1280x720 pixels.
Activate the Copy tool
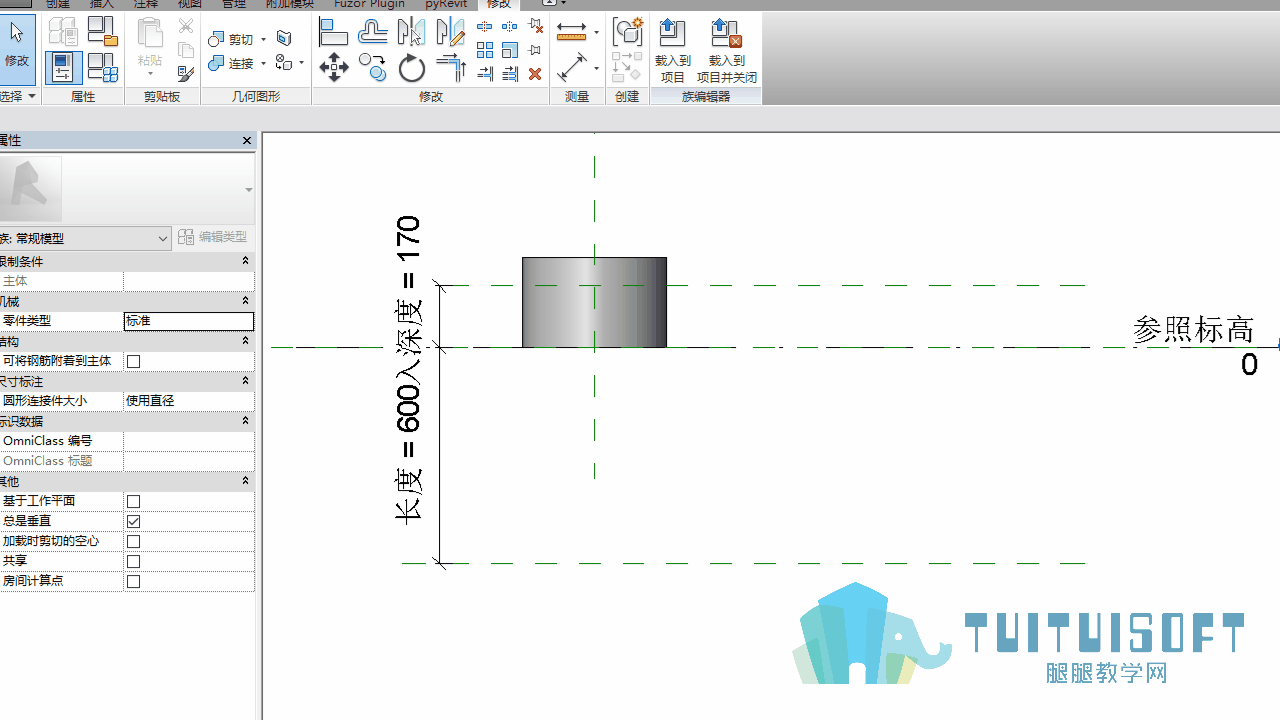point(373,68)
